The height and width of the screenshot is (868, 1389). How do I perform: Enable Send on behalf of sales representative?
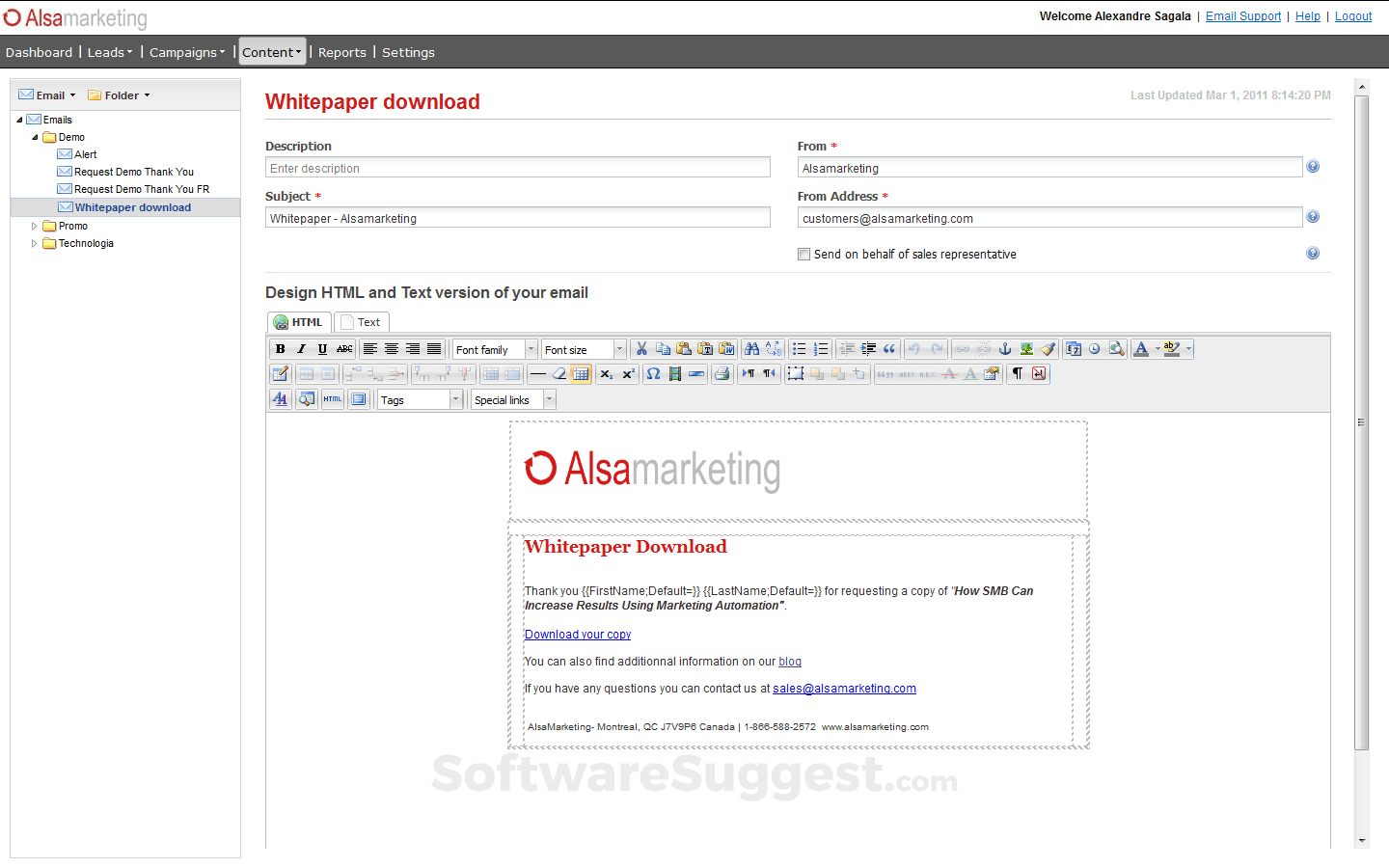(803, 255)
